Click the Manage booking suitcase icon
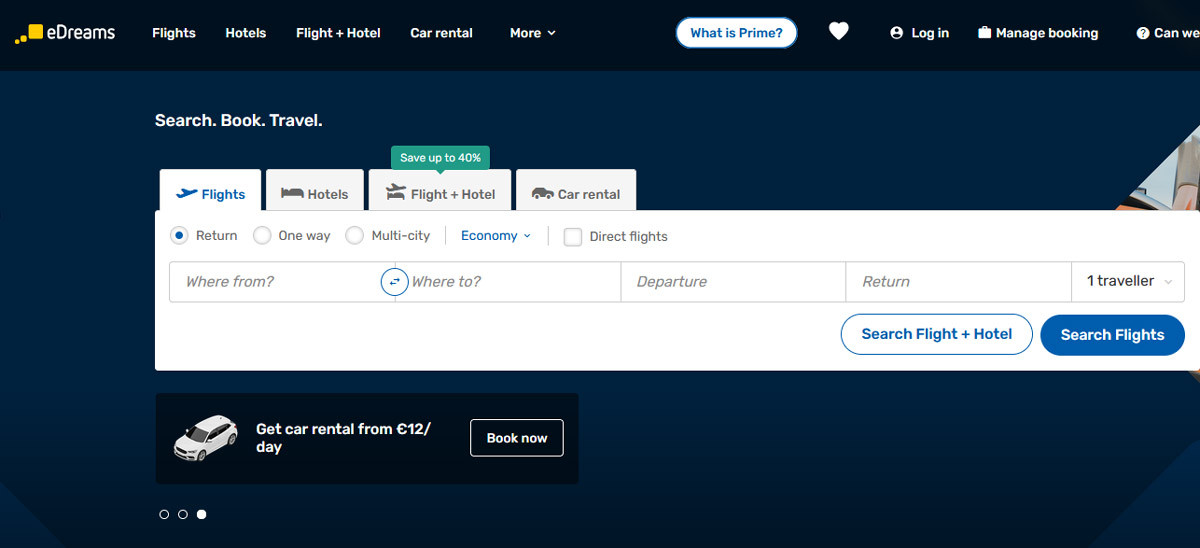The height and width of the screenshot is (548, 1200). (984, 33)
